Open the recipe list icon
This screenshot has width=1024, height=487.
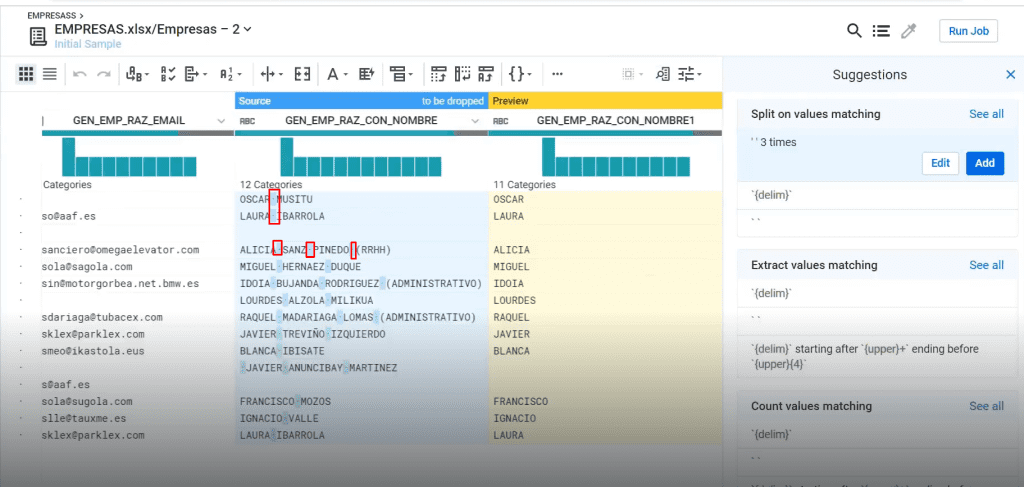(881, 31)
